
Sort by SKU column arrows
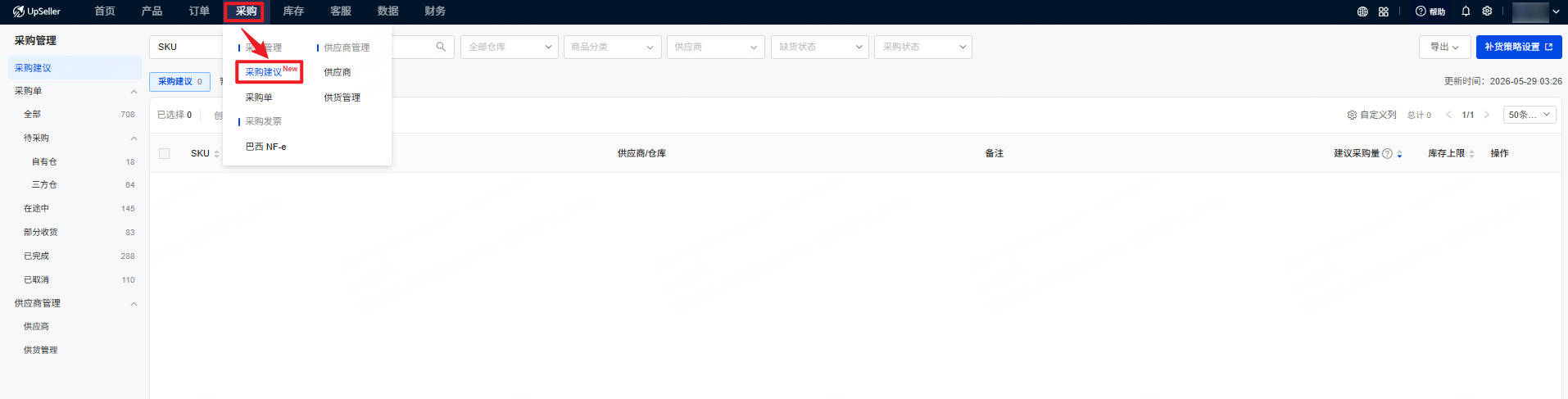click(216, 154)
